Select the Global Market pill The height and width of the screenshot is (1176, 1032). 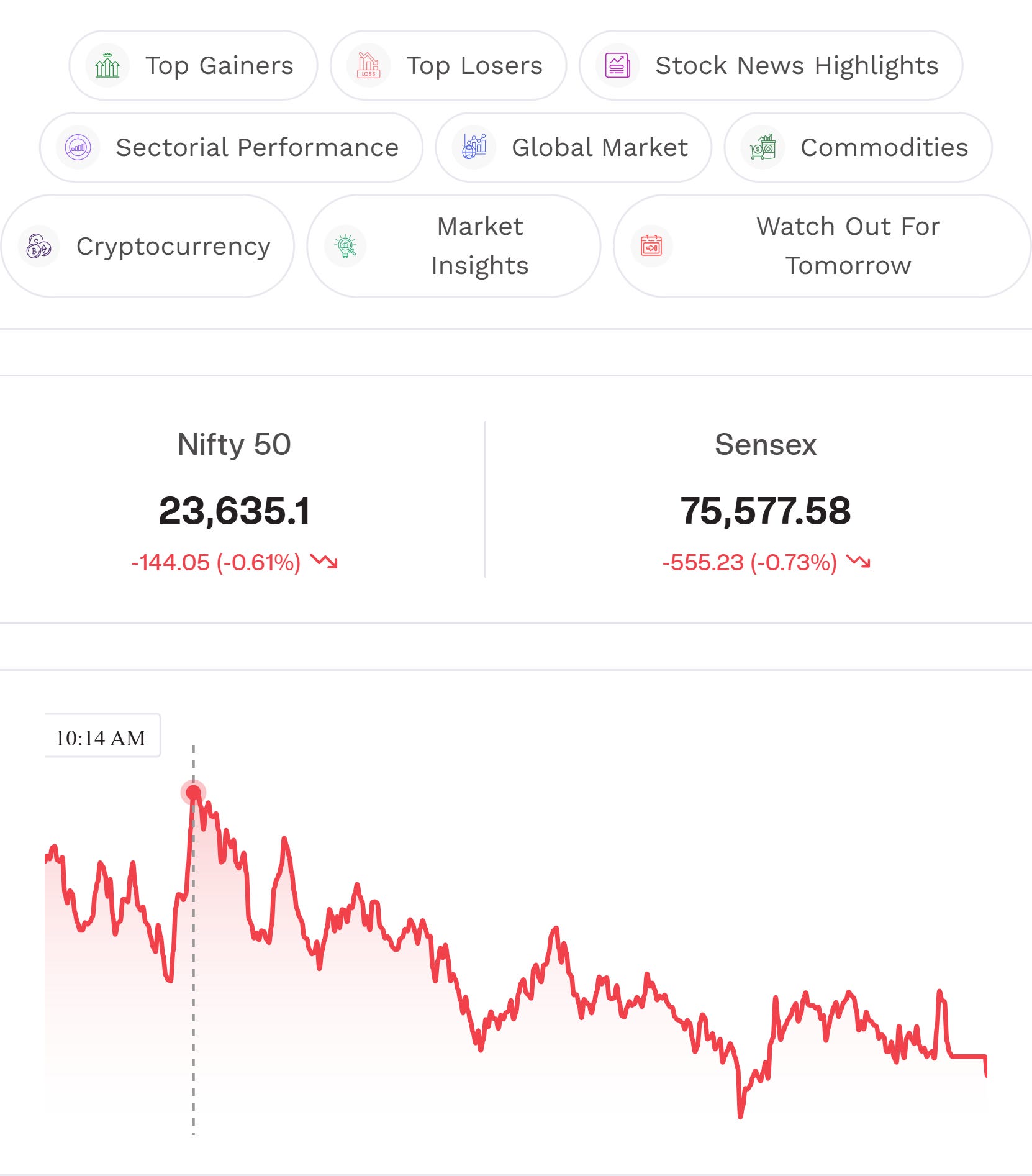(x=573, y=147)
